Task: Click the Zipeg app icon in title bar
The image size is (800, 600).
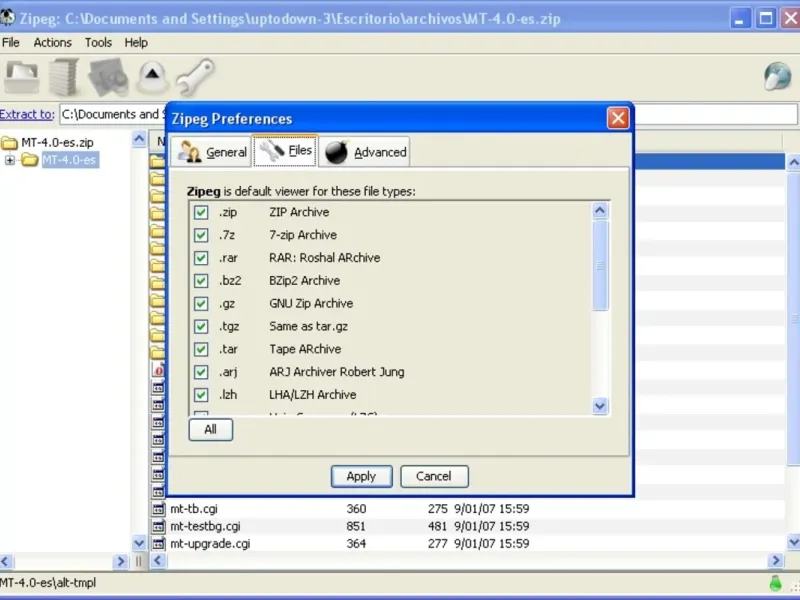Action: 7,18
